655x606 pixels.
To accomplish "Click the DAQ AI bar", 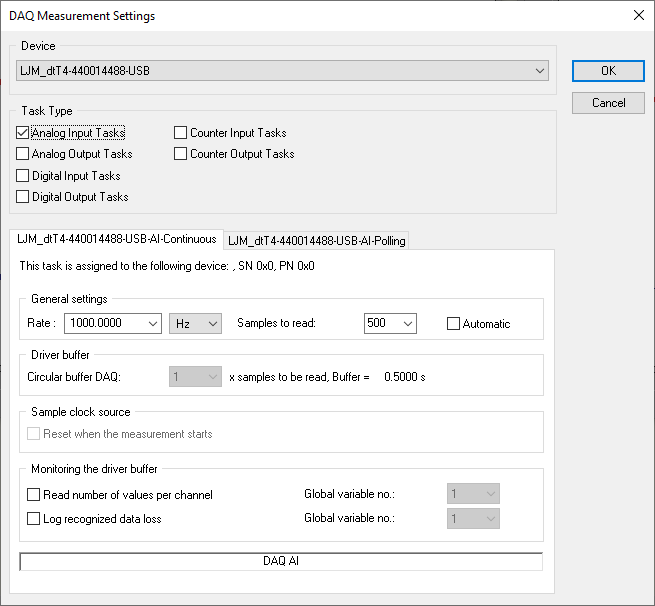I will click(x=281, y=561).
